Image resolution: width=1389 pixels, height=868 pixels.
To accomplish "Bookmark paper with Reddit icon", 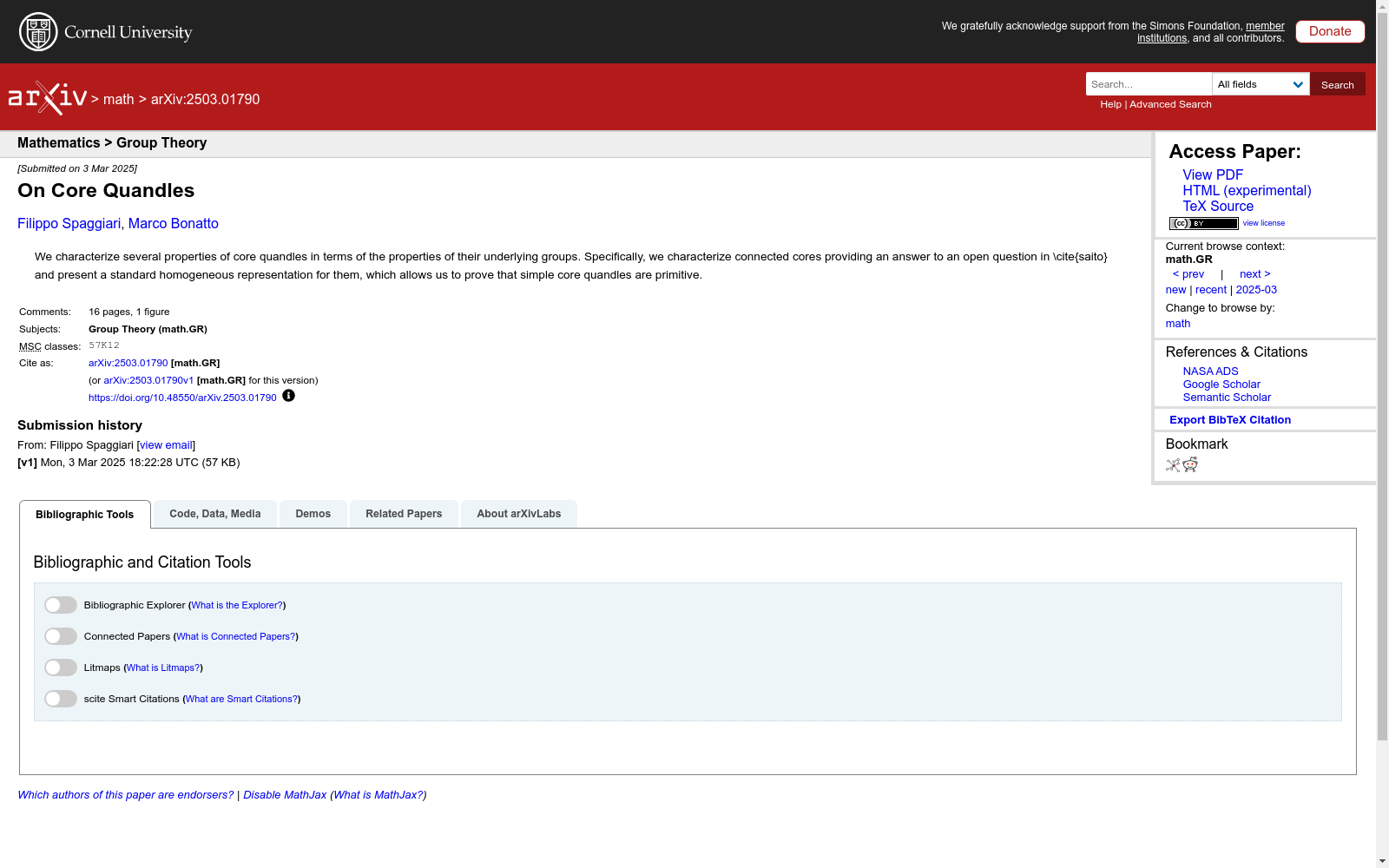I will click(1190, 464).
